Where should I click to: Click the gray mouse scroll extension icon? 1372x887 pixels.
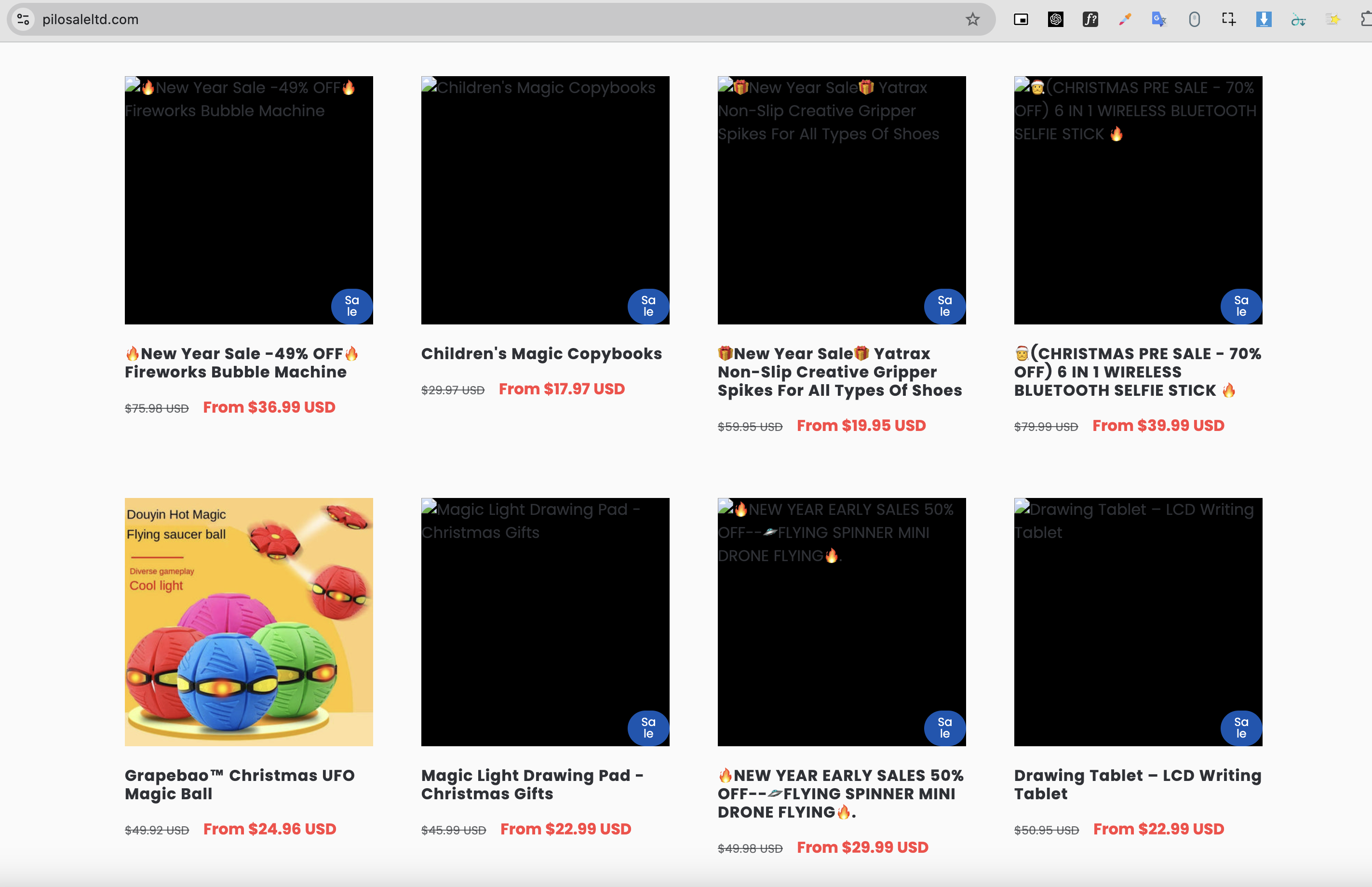(1194, 20)
